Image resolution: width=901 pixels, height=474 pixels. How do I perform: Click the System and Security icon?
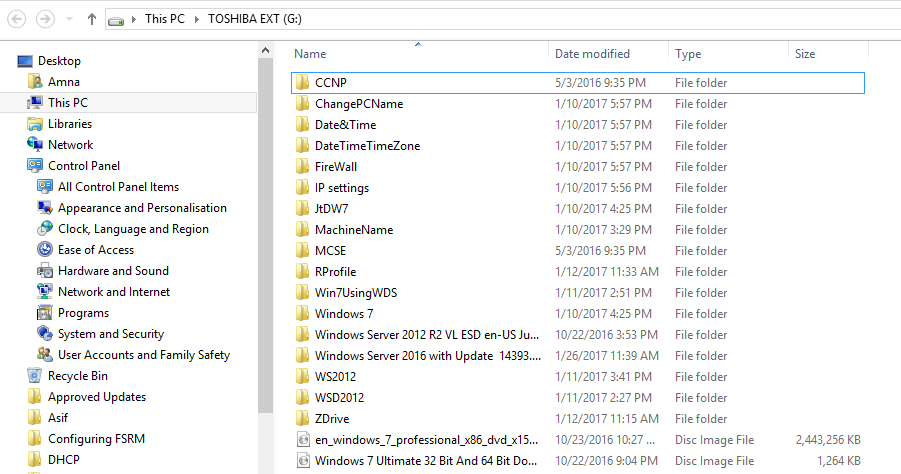point(45,333)
